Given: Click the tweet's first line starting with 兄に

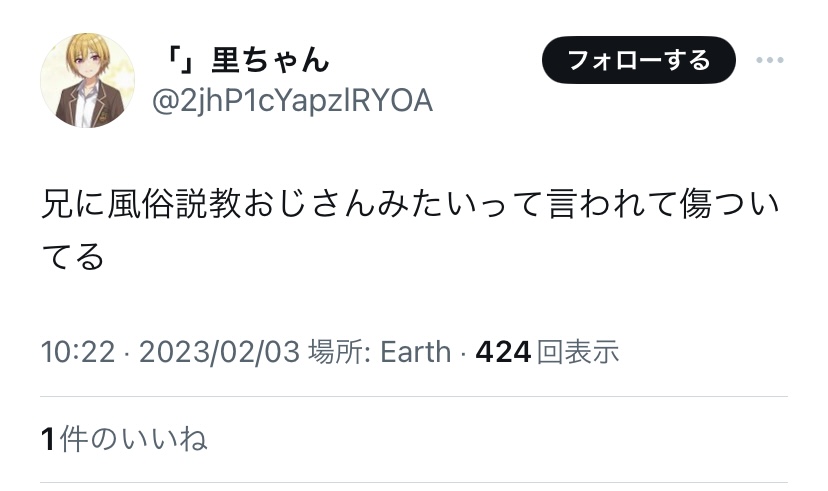Looking at the screenshot, I should [x=410, y=204].
